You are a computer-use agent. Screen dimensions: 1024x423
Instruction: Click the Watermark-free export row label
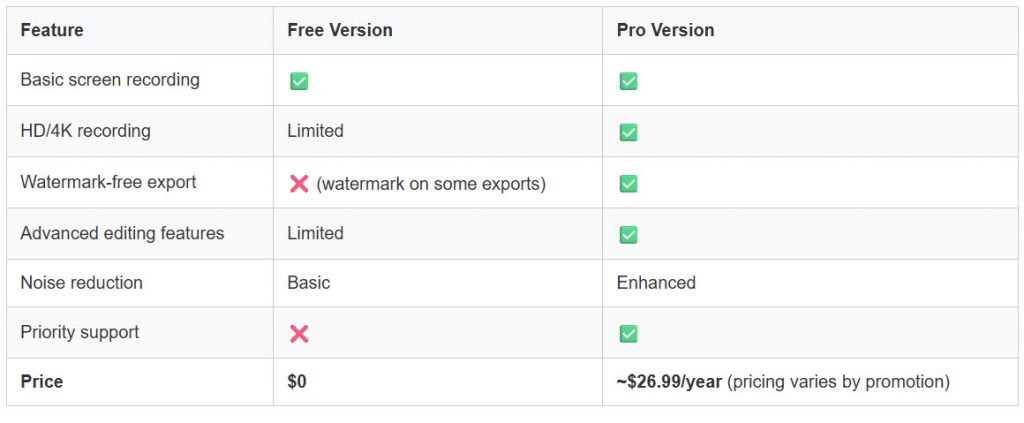click(x=108, y=182)
